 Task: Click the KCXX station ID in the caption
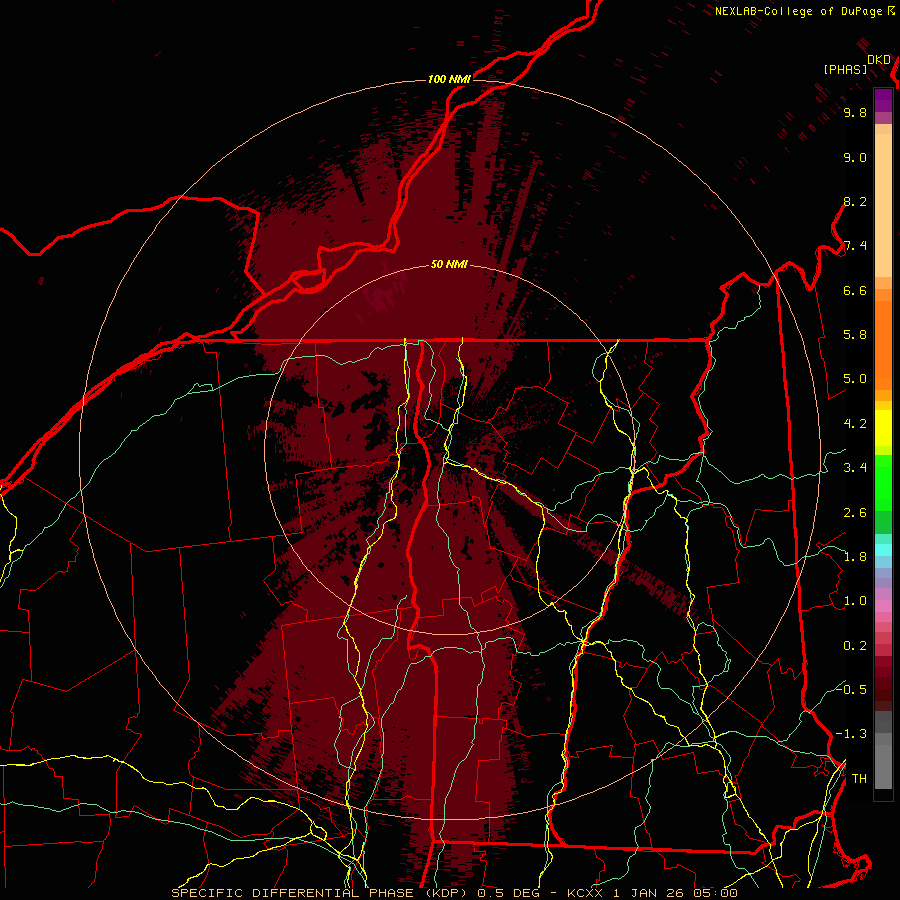(x=585, y=893)
